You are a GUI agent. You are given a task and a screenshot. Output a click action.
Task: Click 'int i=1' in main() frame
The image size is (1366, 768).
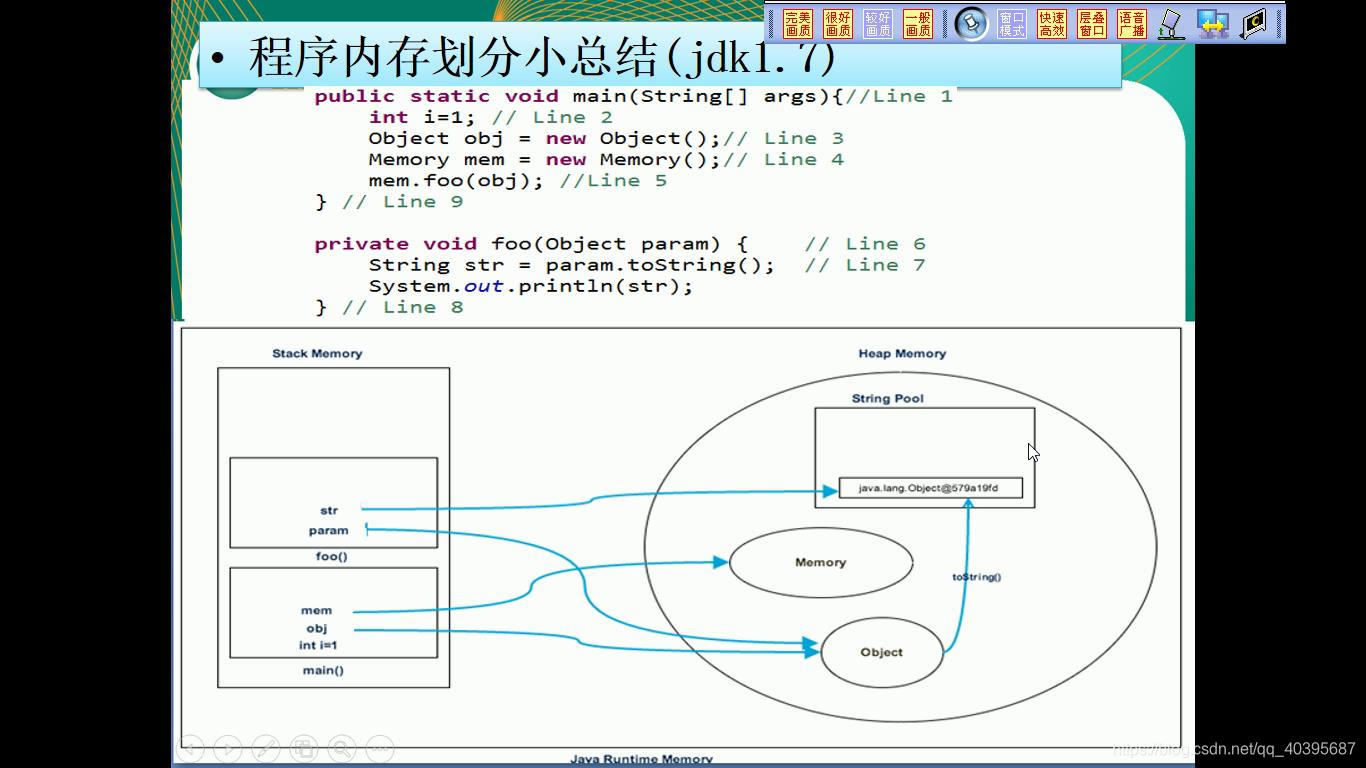[x=318, y=646]
